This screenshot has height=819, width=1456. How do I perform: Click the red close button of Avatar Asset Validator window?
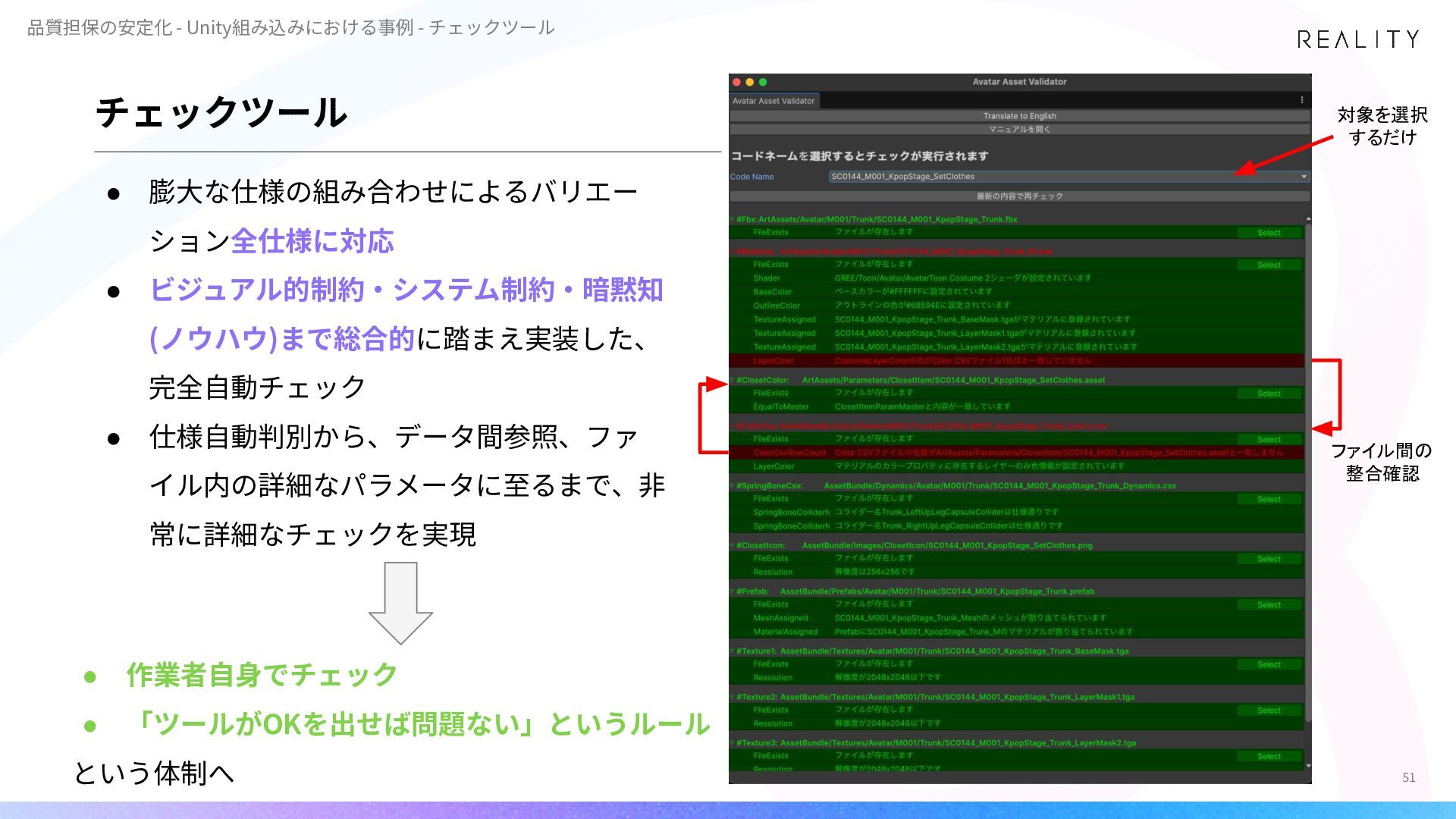tap(736, 82)
